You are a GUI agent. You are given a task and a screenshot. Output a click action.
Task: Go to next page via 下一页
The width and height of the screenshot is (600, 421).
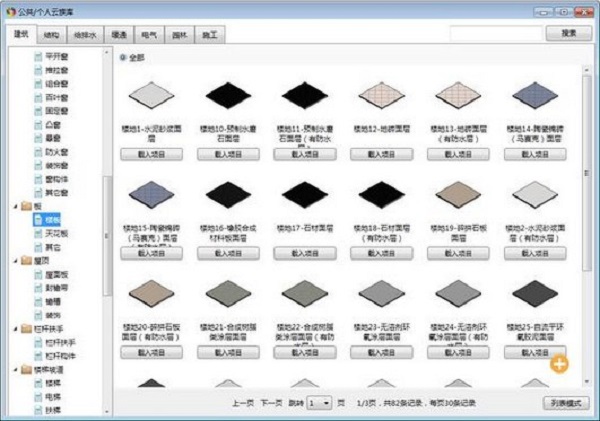pyautogui.click(x=271, y=402)
